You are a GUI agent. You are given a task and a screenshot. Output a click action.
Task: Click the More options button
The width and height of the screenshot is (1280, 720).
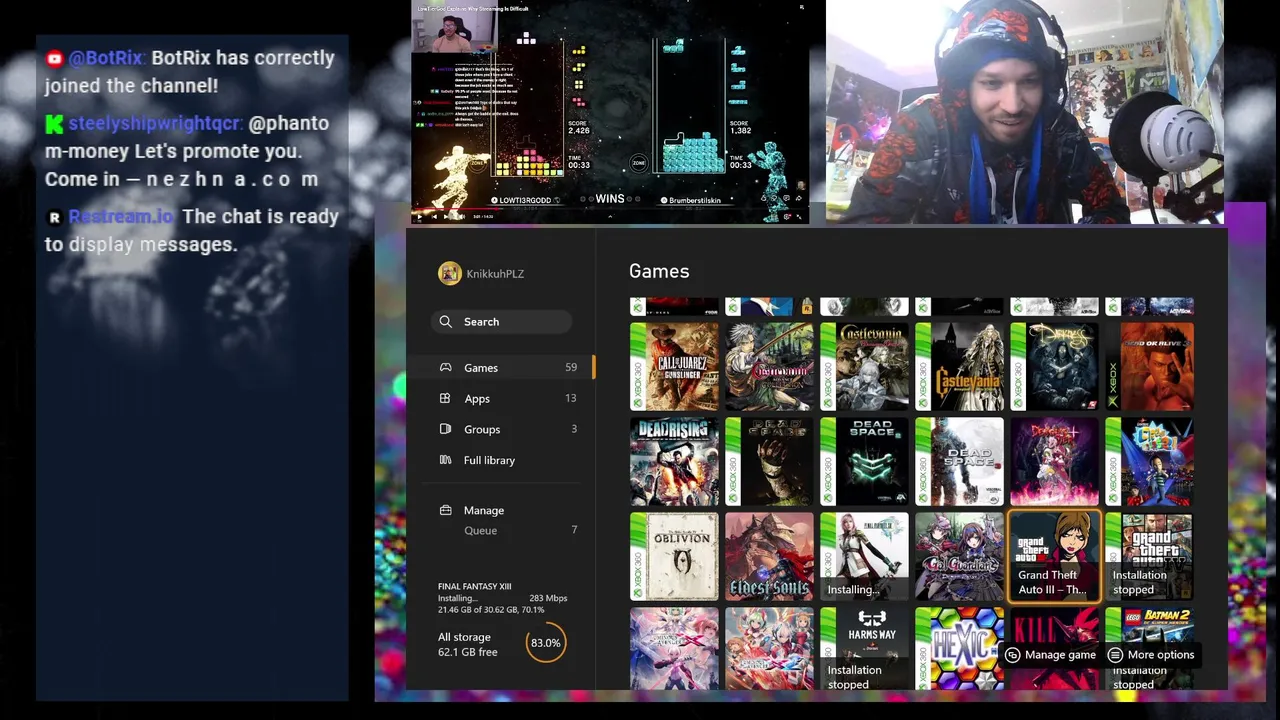[1151, 655]
